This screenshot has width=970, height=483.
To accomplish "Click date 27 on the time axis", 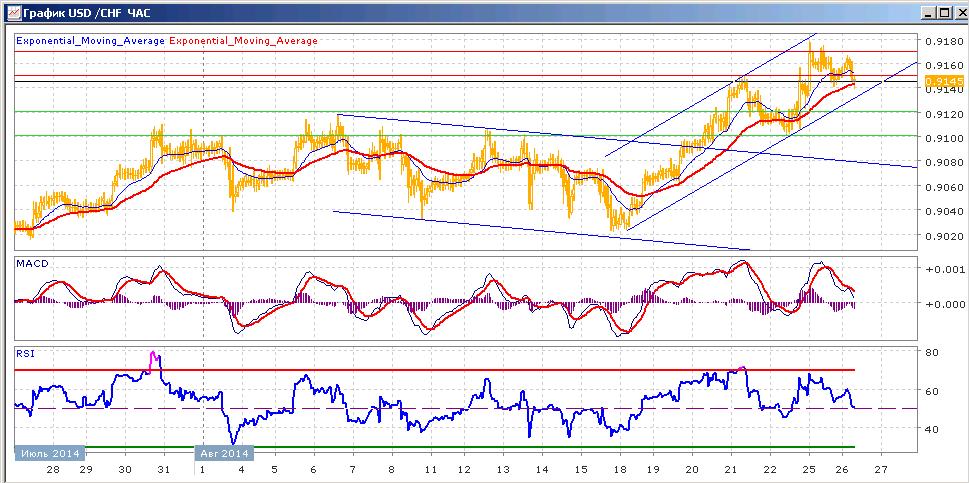I will coord(882,470).
